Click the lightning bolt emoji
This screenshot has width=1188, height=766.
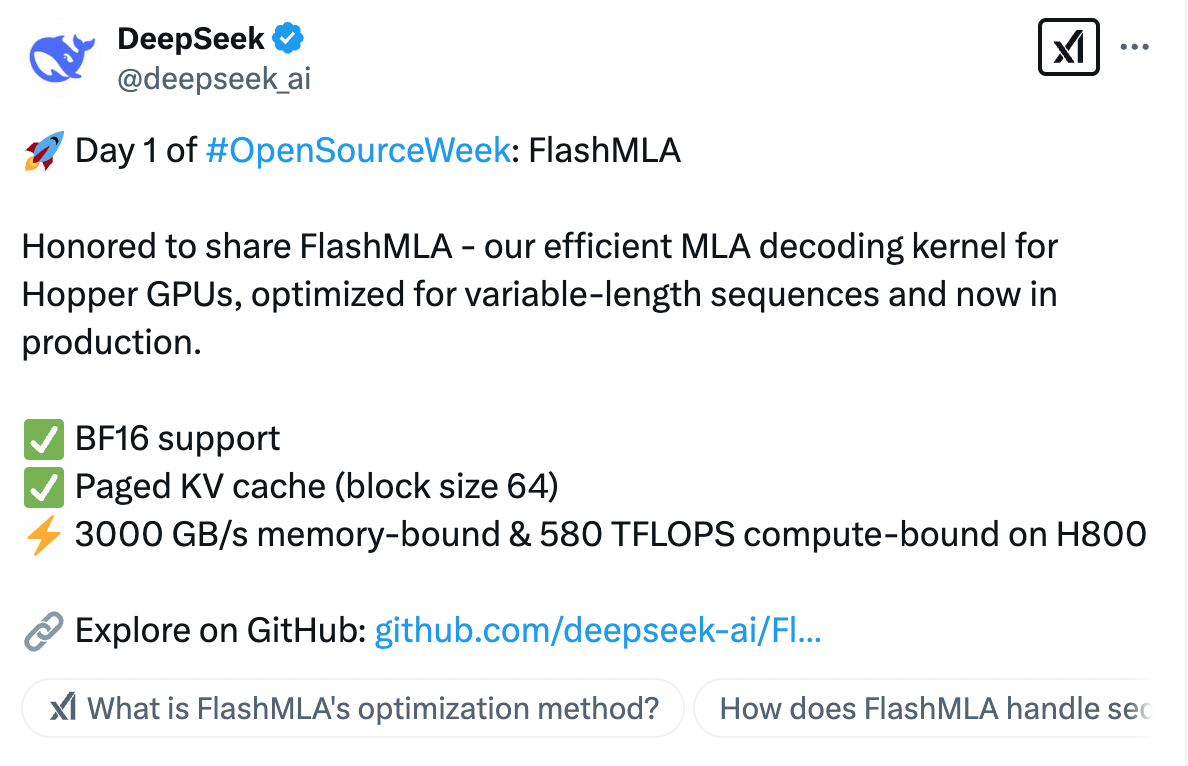(43, 535)
